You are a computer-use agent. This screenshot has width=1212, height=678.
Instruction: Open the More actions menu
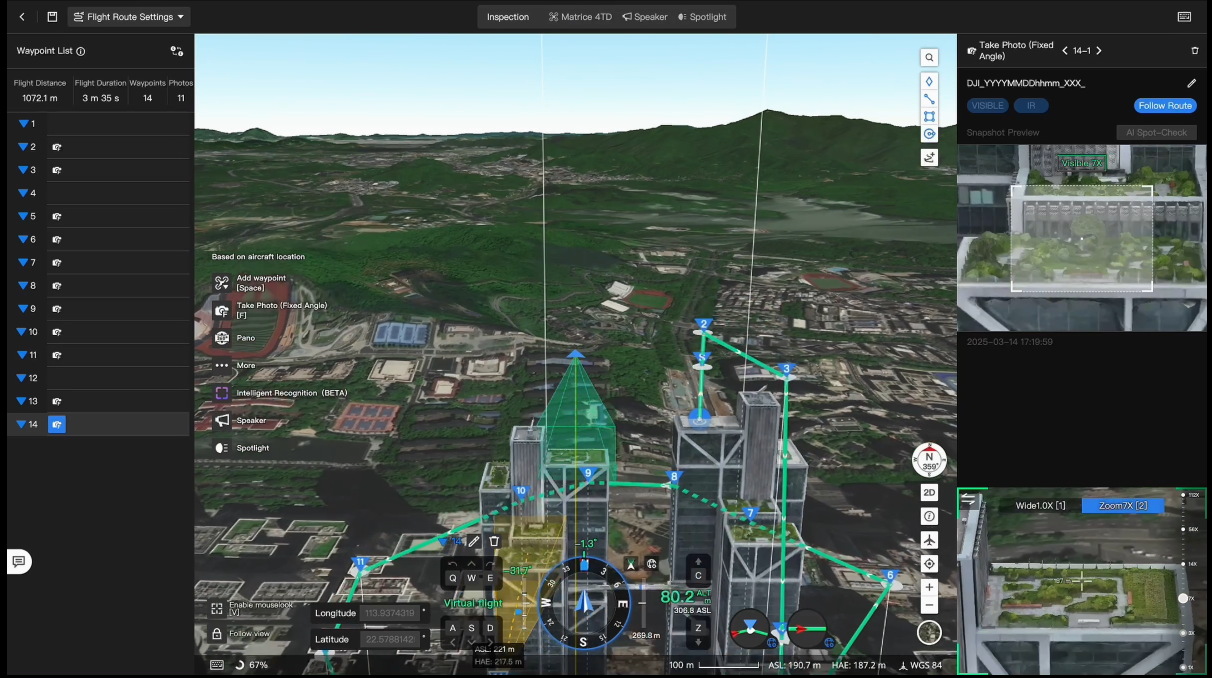(230, 365)
